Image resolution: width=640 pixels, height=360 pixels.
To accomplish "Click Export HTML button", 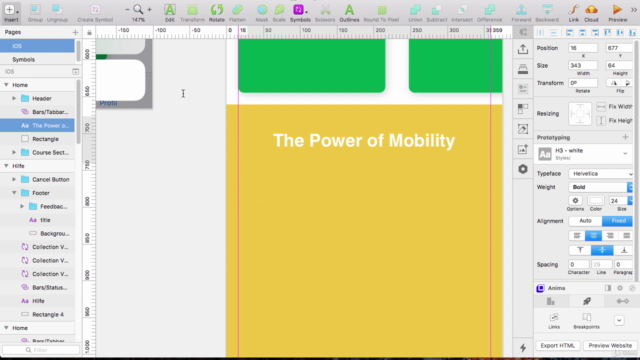I will click(x=558, y=345).
